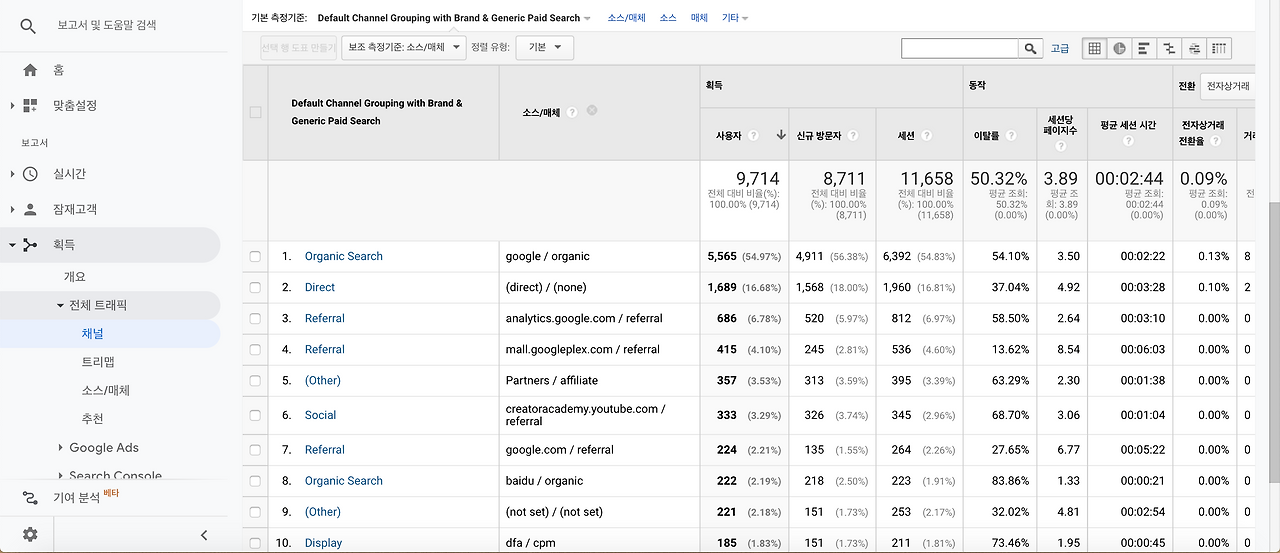Open the 보조 측정기준 dropdown
The image size is (1280, 553).
(404, 47)
